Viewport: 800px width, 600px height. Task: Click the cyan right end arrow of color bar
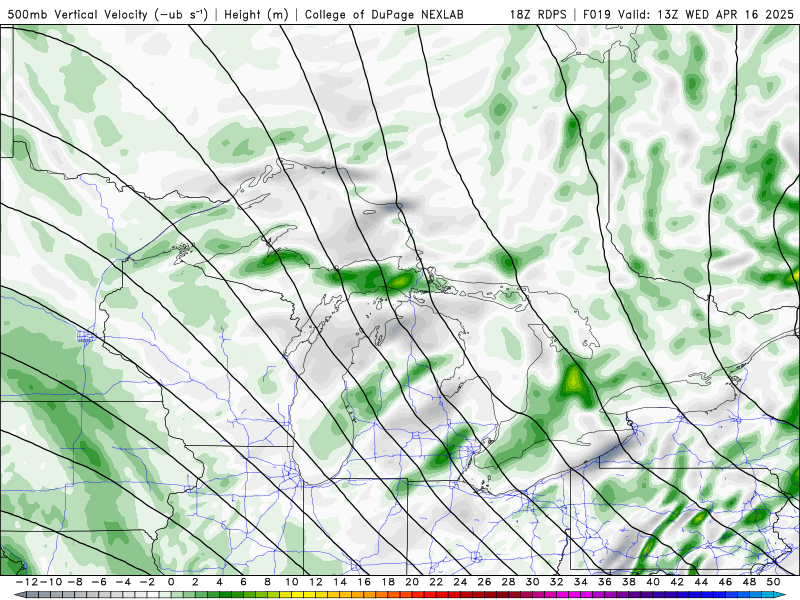point(781,595)
